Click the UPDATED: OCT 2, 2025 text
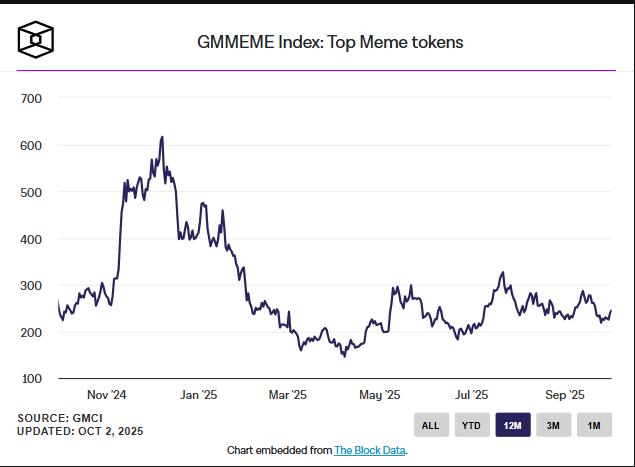The image size is (635, 467). (80, 430)
